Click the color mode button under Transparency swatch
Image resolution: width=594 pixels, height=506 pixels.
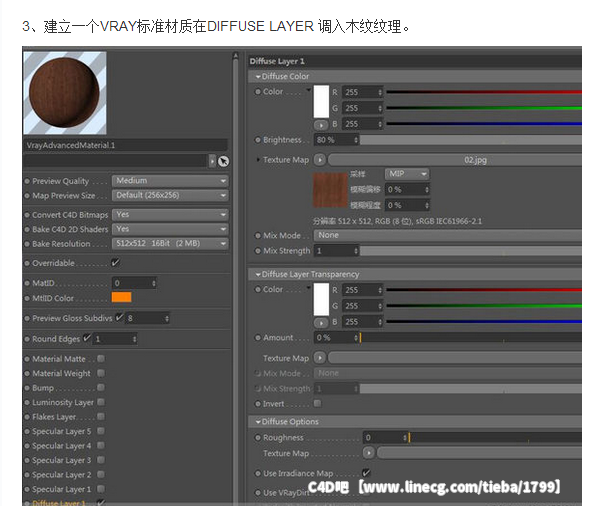[321, 323]
